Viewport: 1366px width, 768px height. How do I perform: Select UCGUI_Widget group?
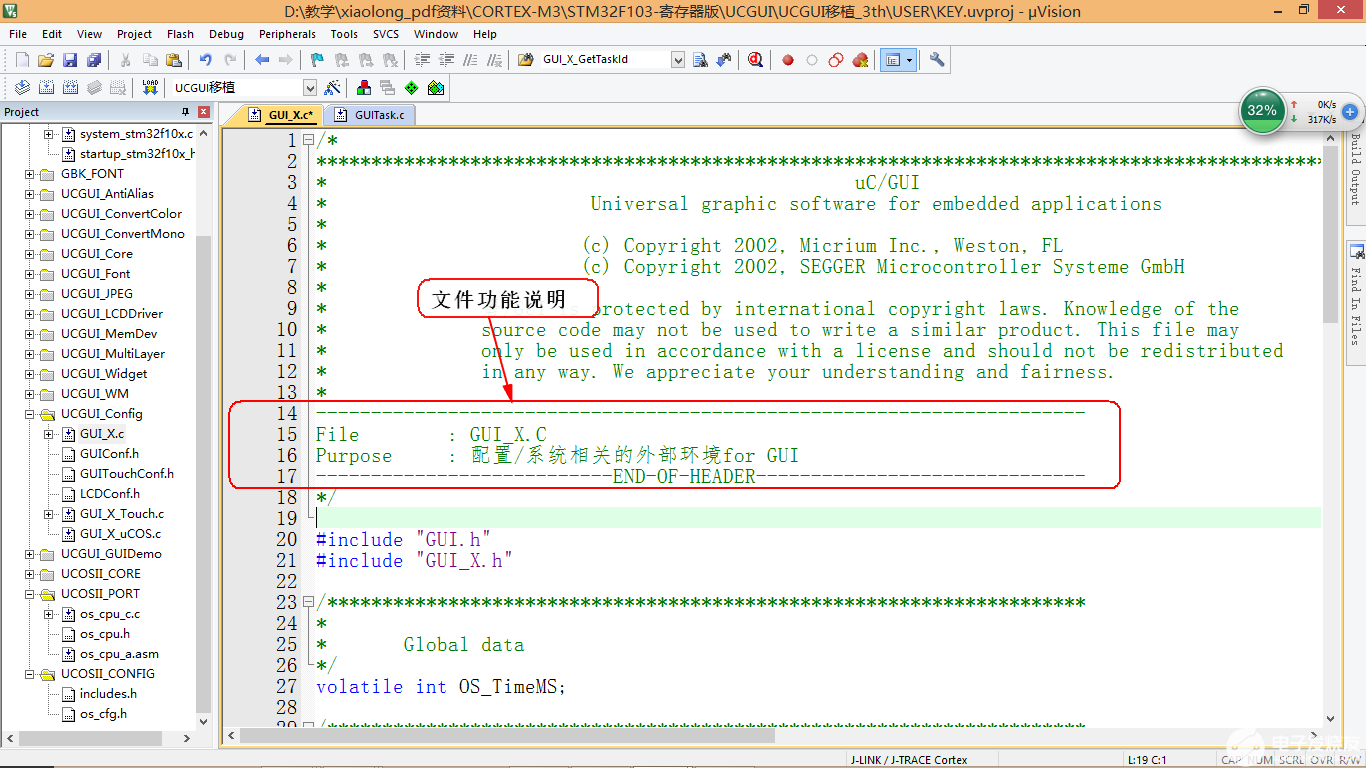104,374
